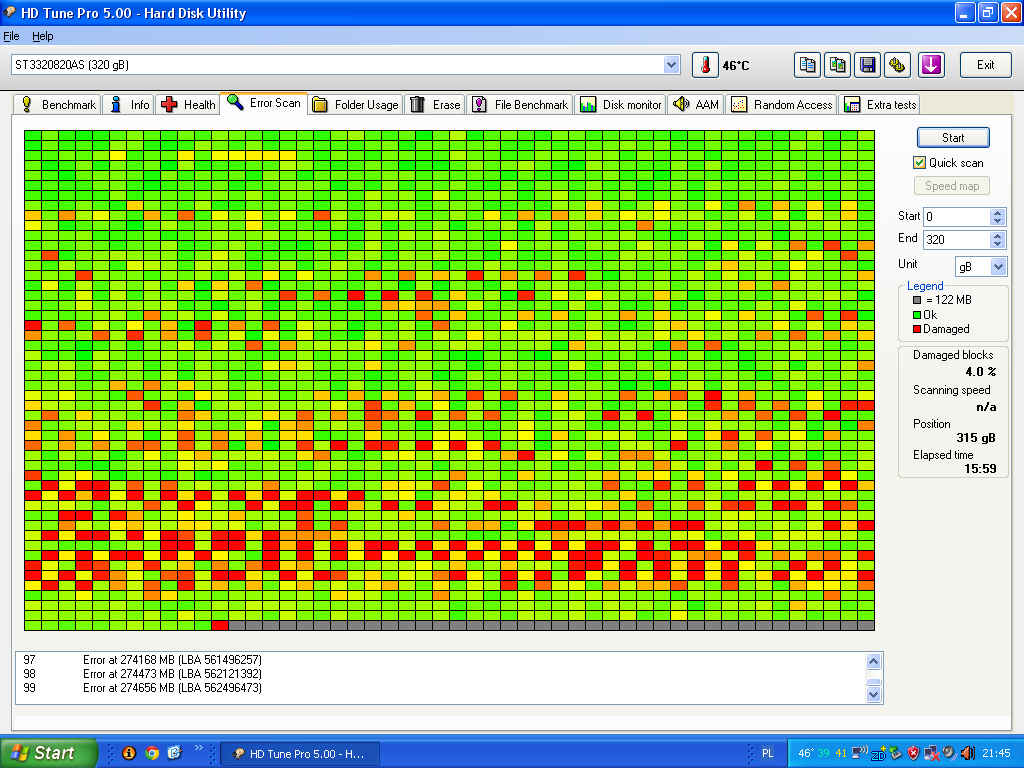Viewport: 1024px width, 768px height.
Task: Click the disabled Speed map button
Action: pos(952,185)
